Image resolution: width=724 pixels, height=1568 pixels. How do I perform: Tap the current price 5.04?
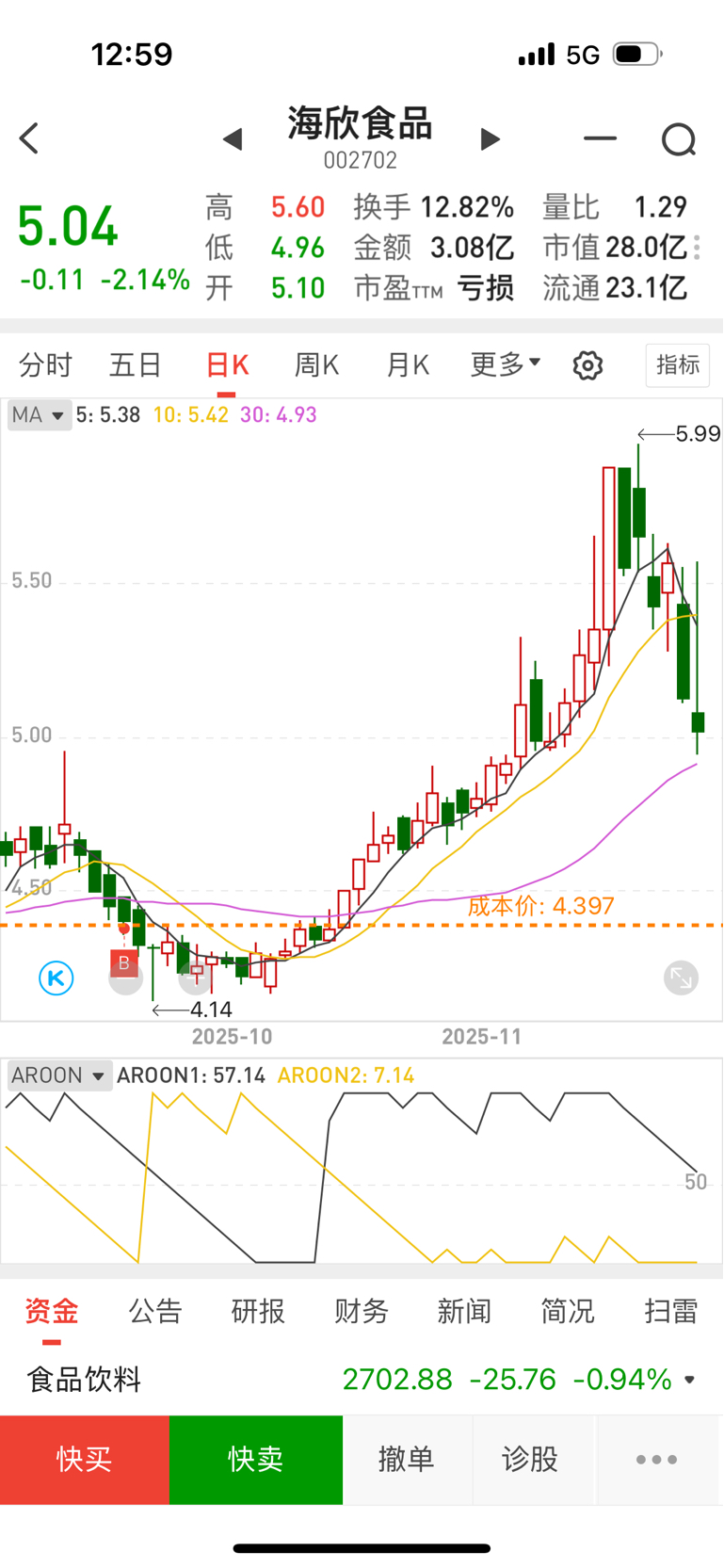(x=68, y=227)
